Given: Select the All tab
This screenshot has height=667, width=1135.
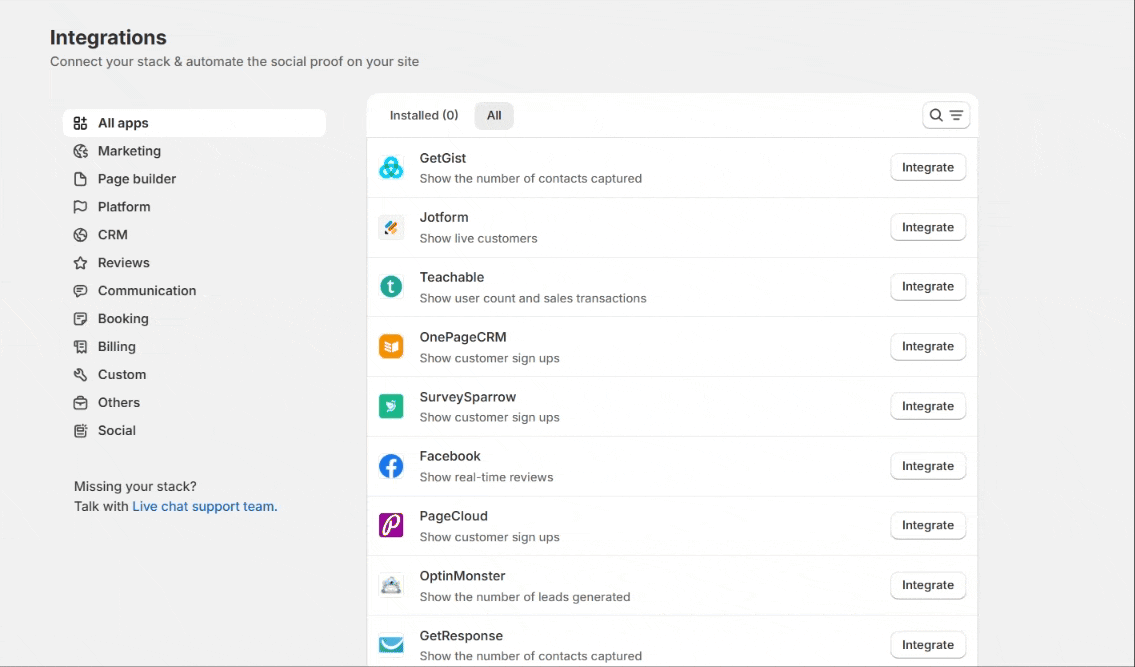Looking at the screenshot, I should coord(494,115).
